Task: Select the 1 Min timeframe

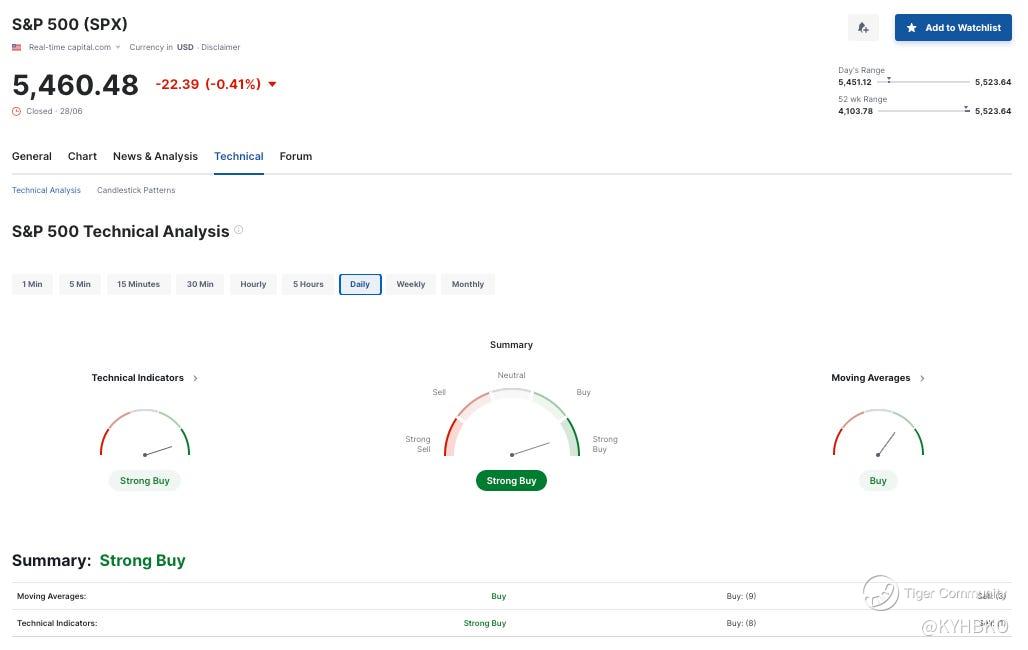Action: 32,284
